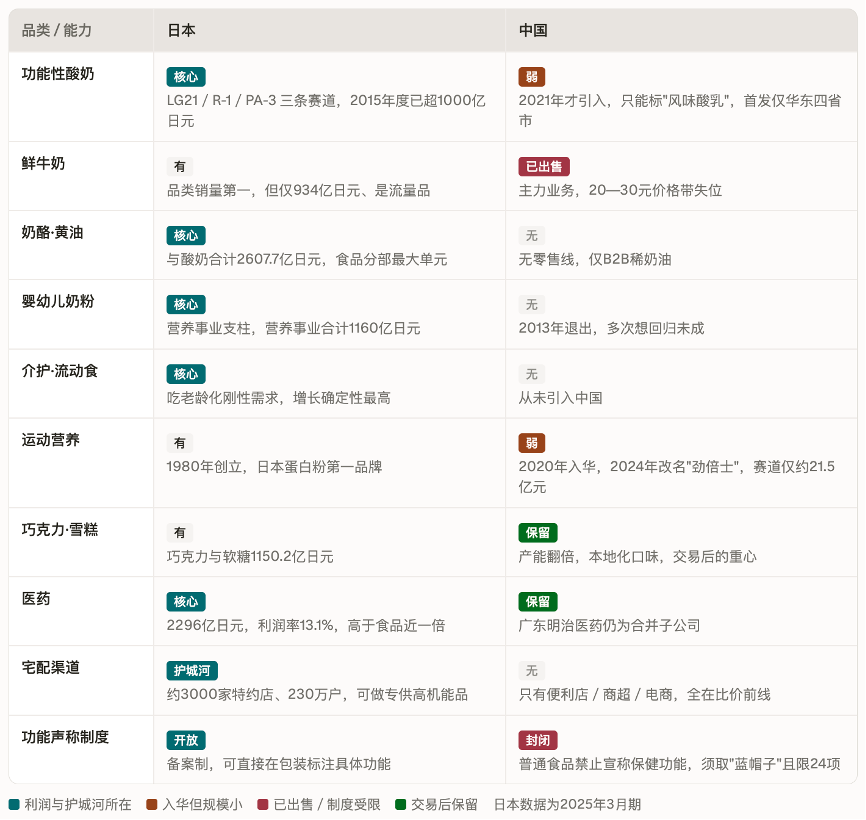866x820 pixels.
Task: Click the 核心 badge in 婴幼儿奶粉 row
Action: (x=186, y=305)
